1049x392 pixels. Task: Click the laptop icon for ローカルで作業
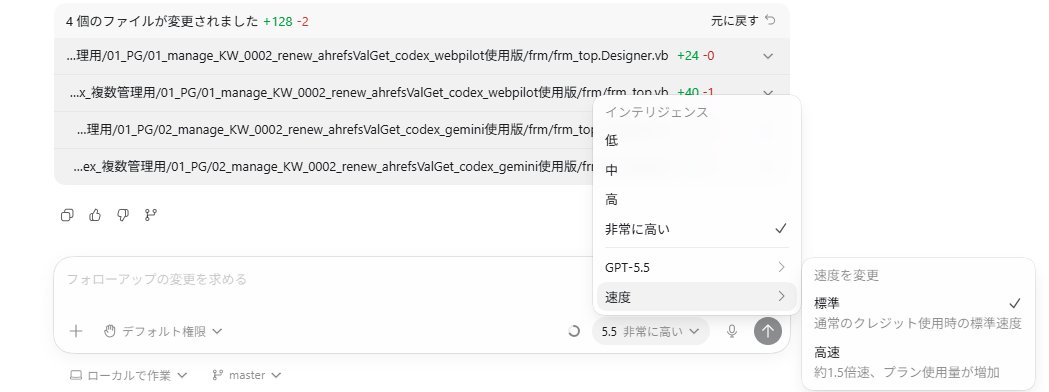76,375
